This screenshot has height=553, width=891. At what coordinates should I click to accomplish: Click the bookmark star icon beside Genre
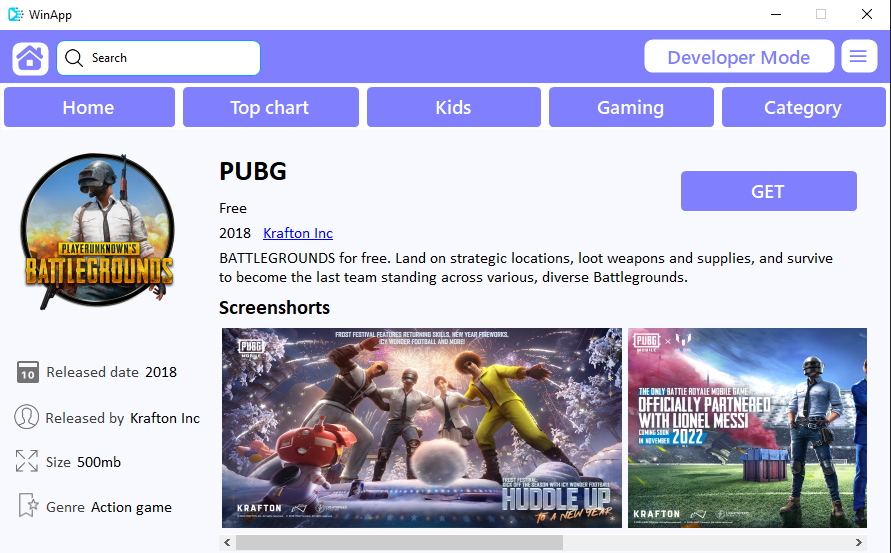[x=28, y=505]
